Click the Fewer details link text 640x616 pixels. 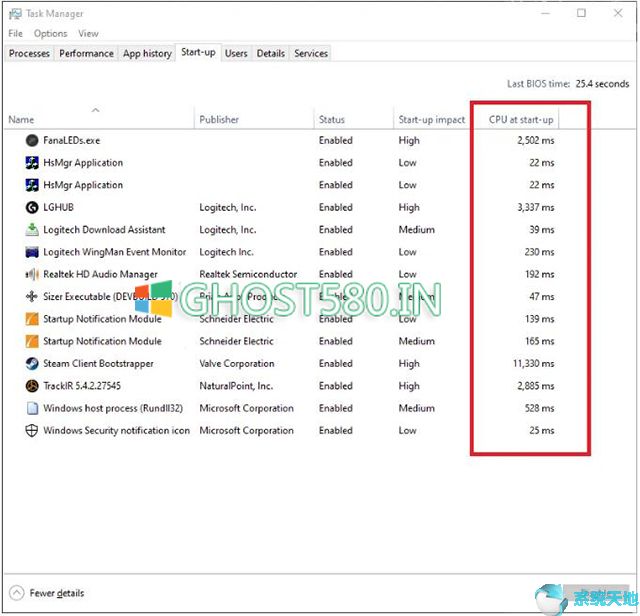(x=57, y=593)
